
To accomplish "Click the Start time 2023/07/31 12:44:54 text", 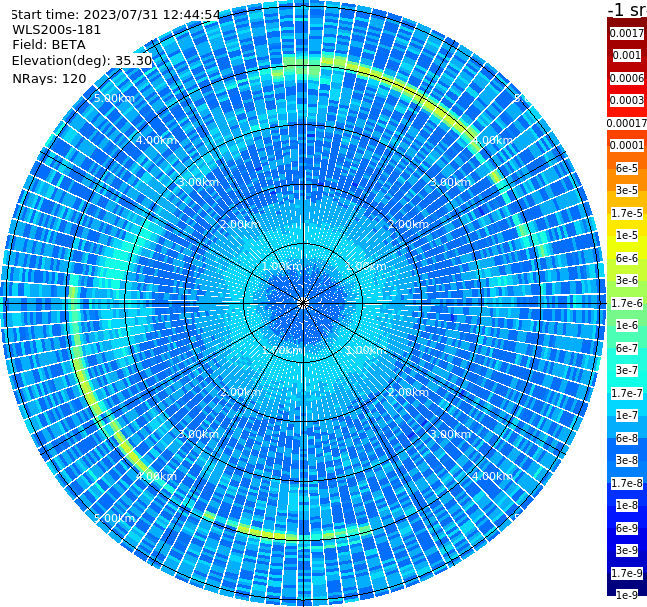I will [116, 14].
